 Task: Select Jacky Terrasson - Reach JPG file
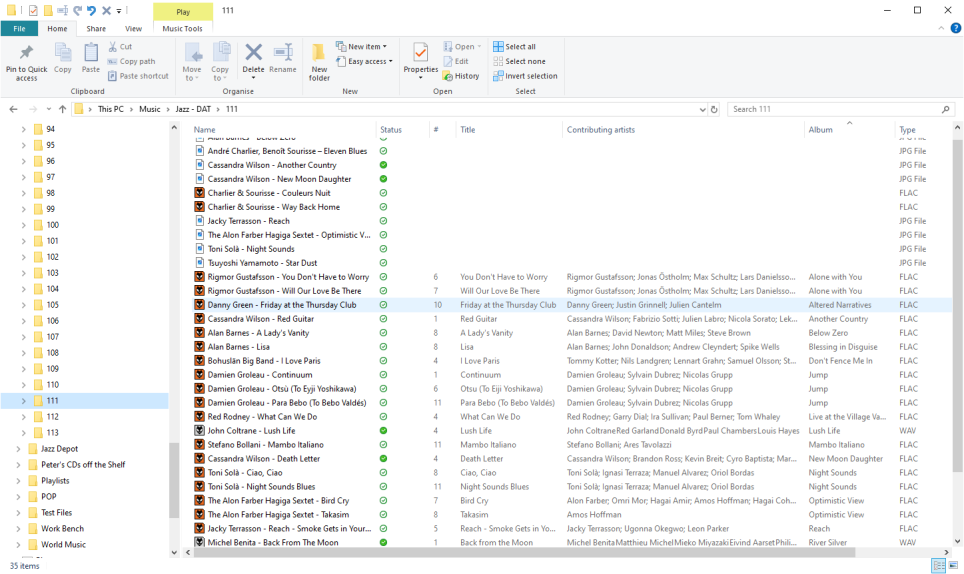[248, 221]
